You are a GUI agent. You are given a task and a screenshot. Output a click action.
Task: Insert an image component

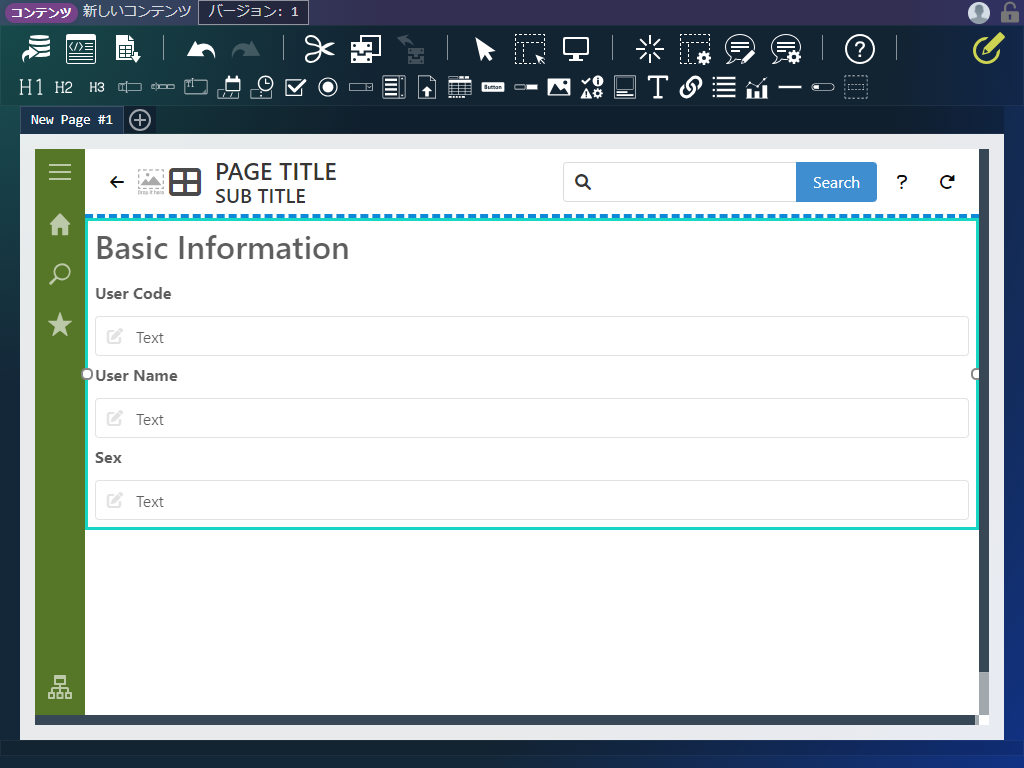pos(559,87)
